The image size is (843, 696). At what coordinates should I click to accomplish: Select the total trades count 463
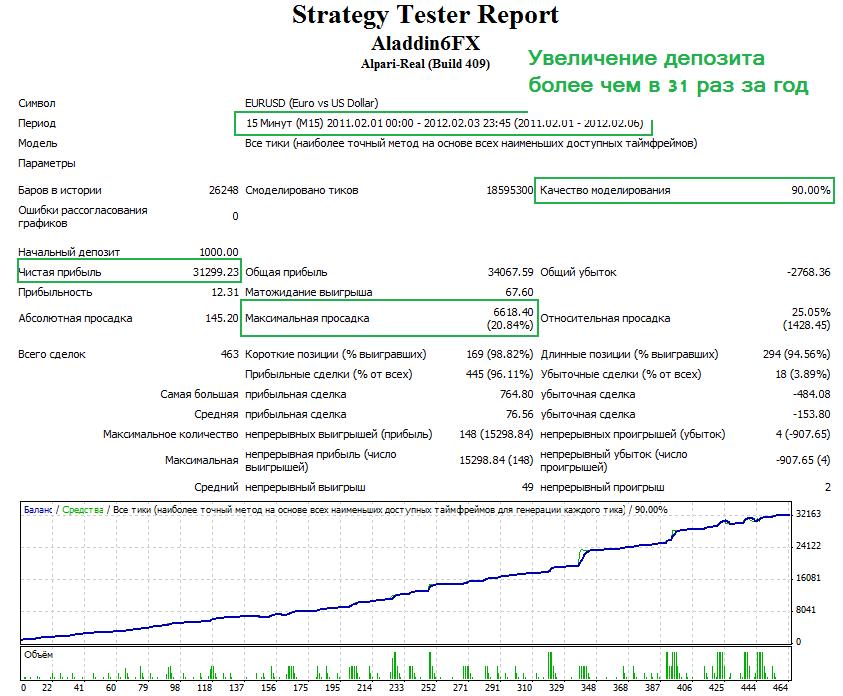(x=229, y=354)
